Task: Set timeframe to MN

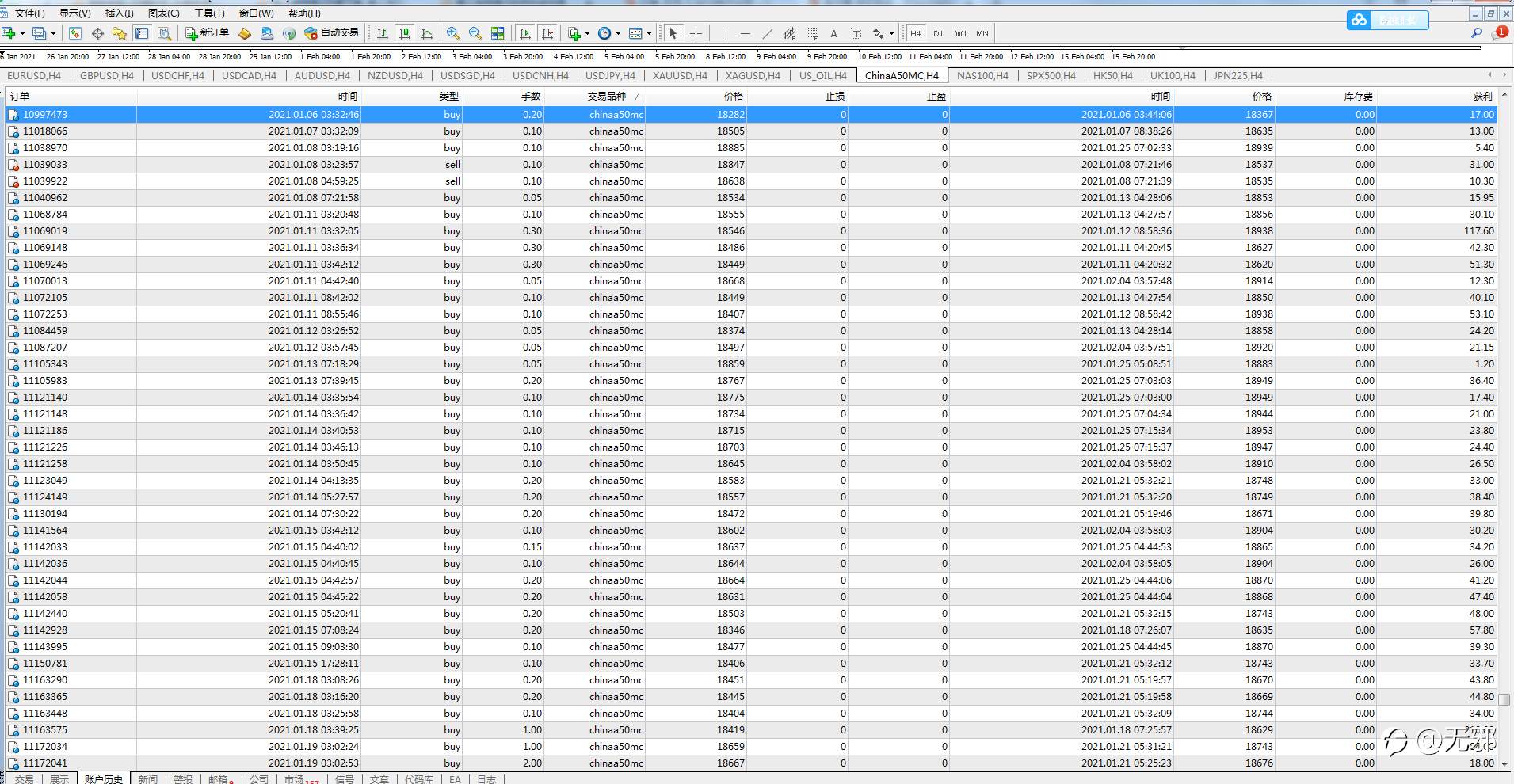Action: 982,33
